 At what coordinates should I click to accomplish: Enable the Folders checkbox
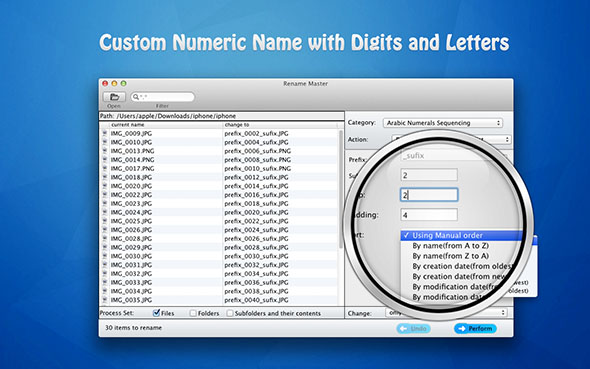coord(193,313)
